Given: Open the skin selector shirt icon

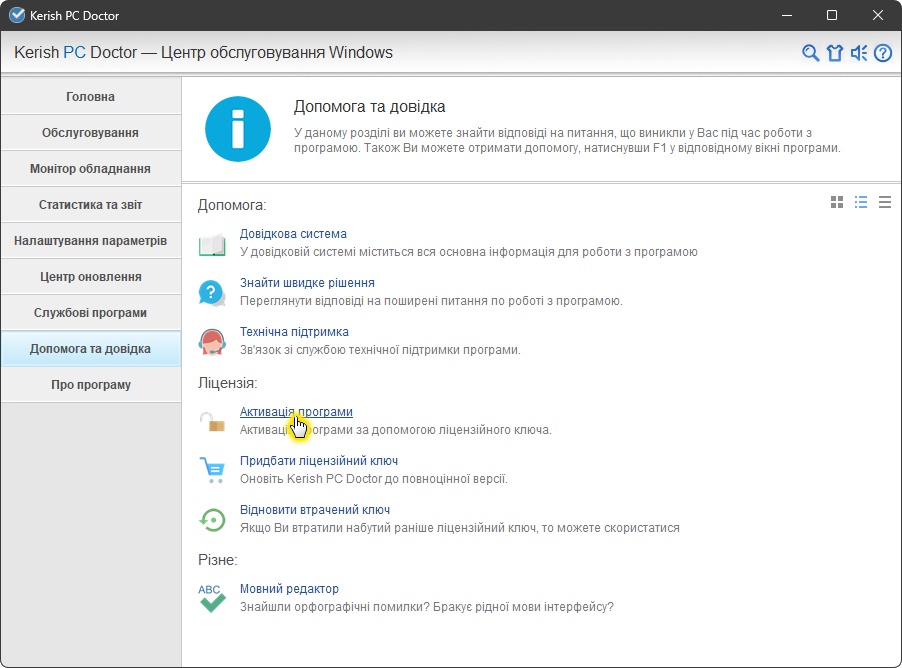Looking at the screenshot, I should (x=835, y=53).
